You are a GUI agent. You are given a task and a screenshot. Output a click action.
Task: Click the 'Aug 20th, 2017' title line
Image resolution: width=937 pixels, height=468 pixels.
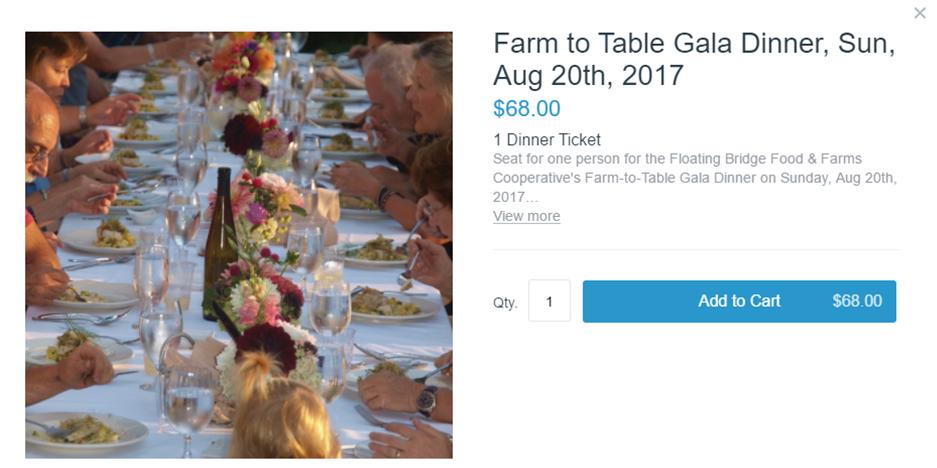point(588,75)
